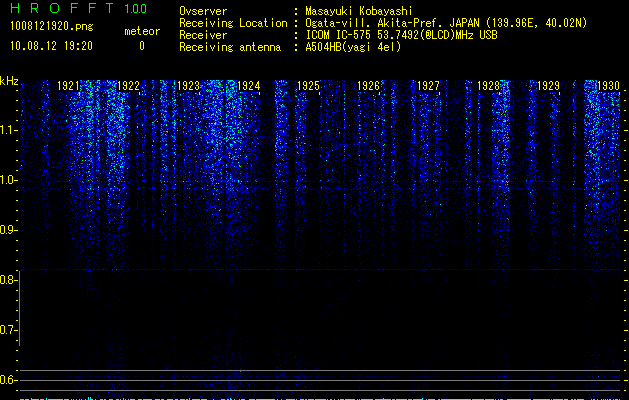This screenshot has width=629, height=400.
Task: Click the Receiver label
Action: pos(203,35)
